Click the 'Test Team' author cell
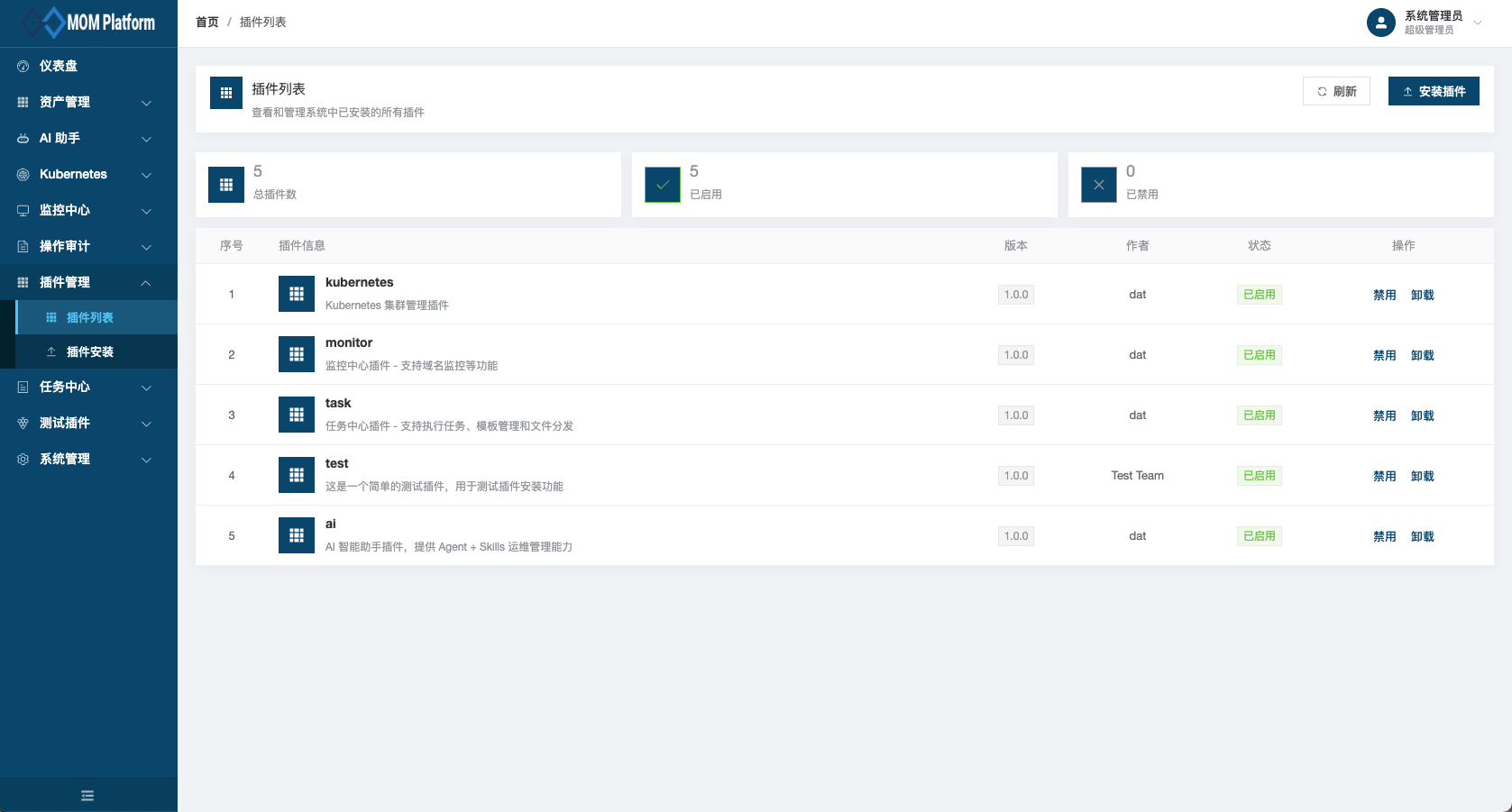 coord(1138,476)
